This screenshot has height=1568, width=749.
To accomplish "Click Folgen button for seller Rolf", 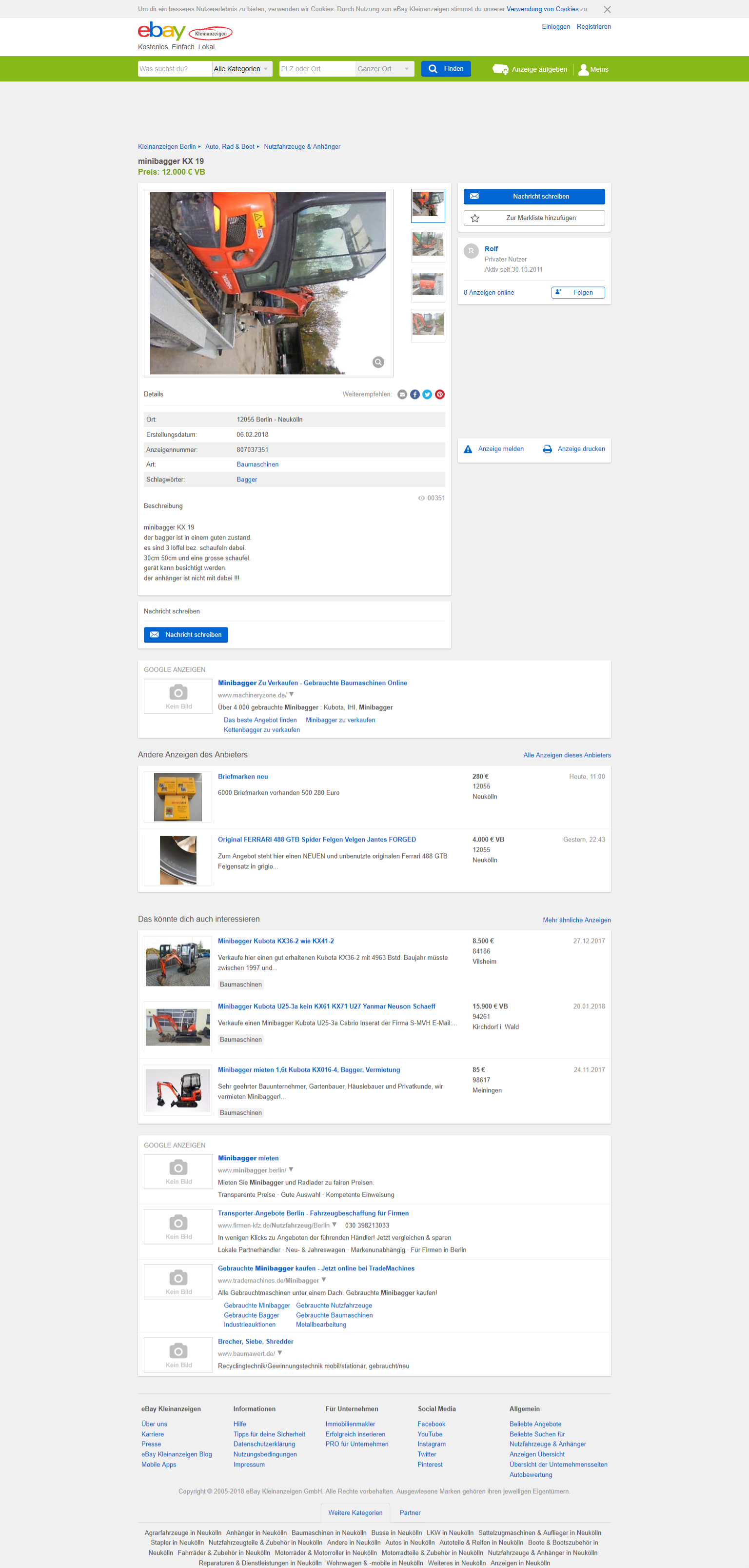I will tap(578, 293).
